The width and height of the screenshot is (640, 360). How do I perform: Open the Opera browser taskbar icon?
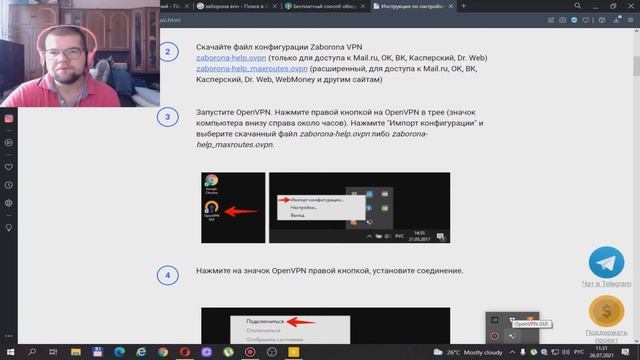tap(184, 352)
